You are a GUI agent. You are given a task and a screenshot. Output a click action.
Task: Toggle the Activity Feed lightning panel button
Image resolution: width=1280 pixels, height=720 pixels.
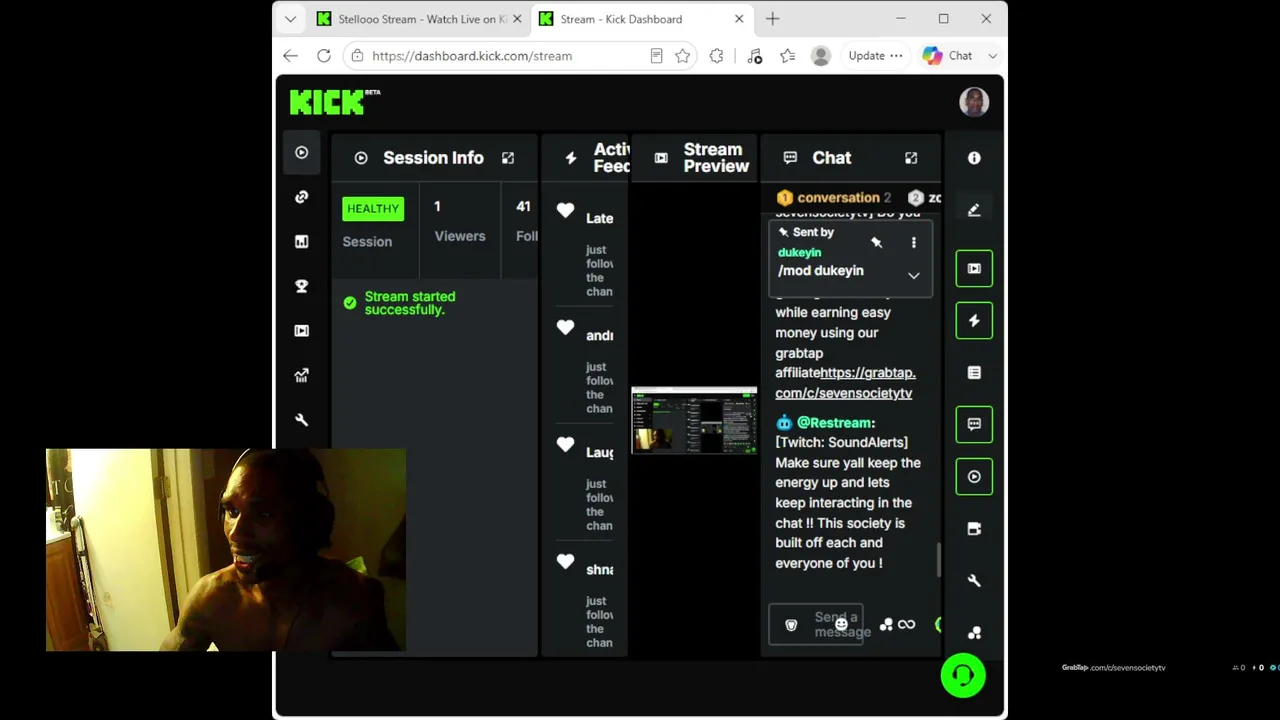click(x=974, y=320)
